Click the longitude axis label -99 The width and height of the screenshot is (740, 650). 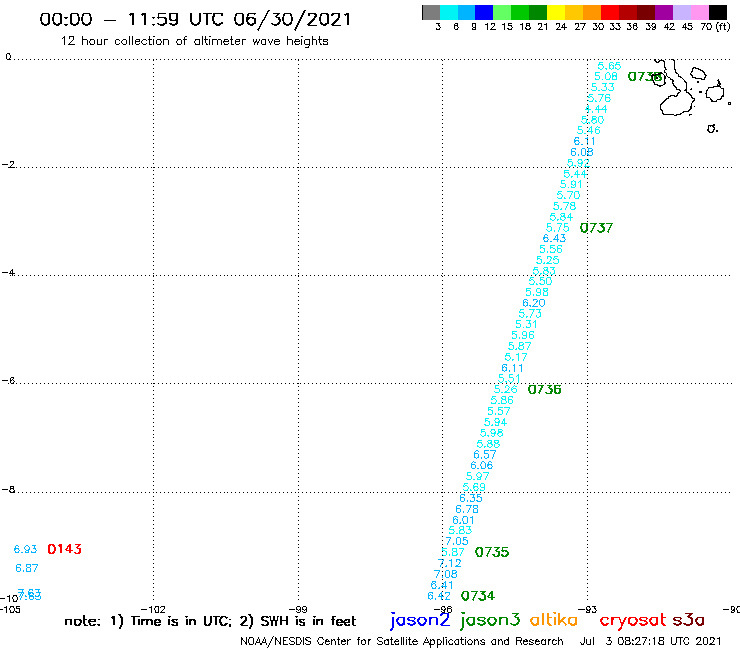[x=298, y=609]
